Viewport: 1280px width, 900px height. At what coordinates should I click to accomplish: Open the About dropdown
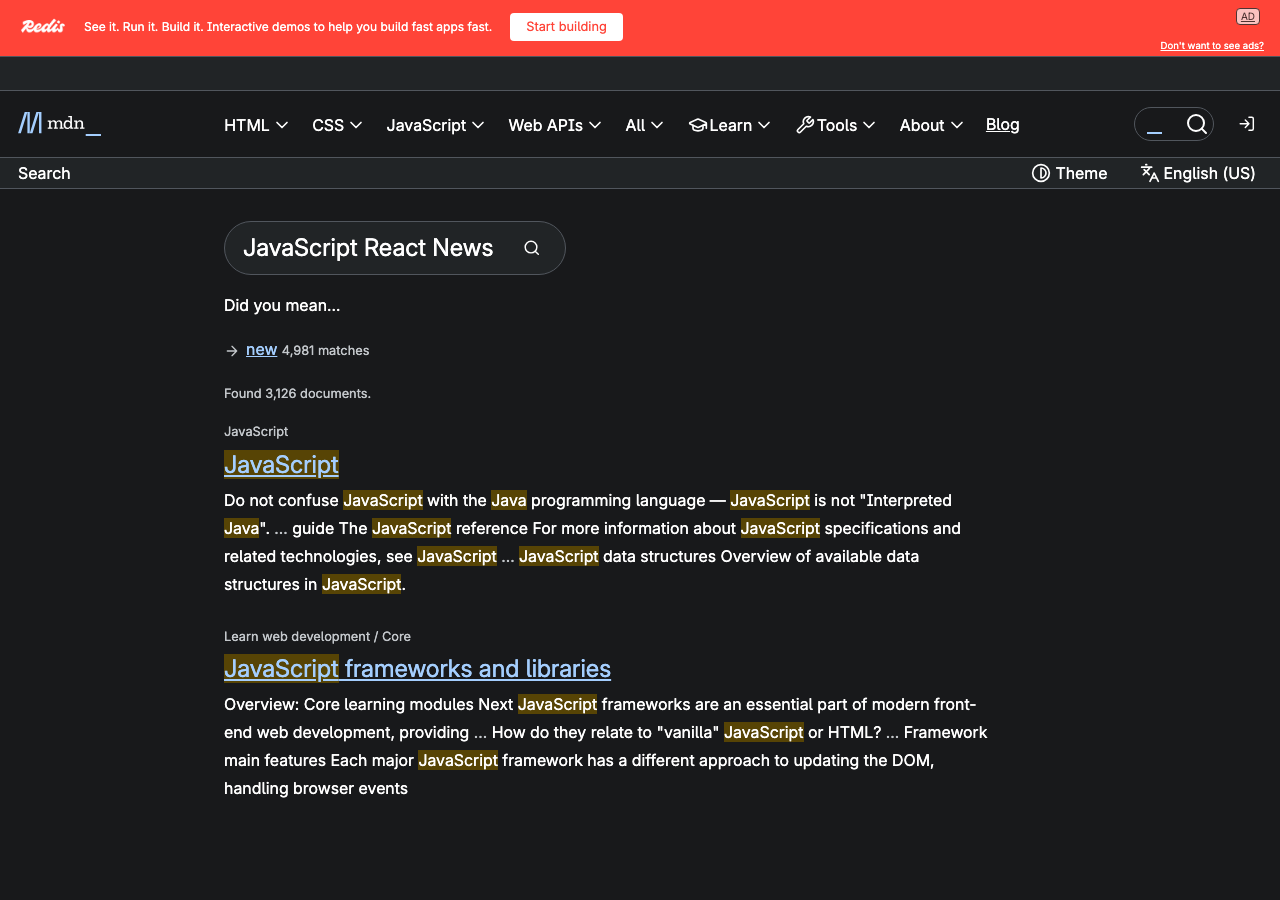point(930,125)
